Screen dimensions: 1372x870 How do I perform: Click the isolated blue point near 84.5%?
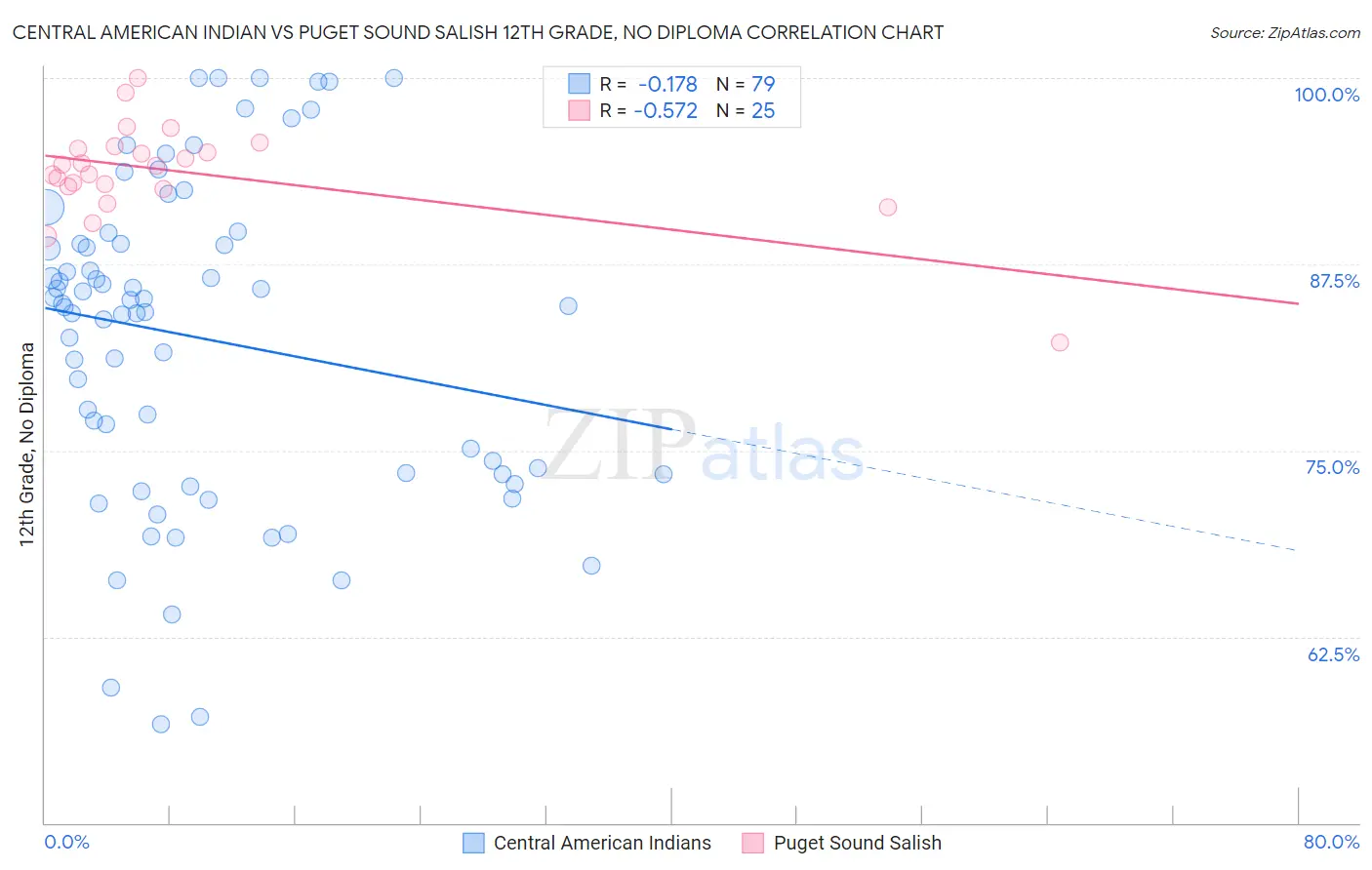pyautogui.click(x=568, y=306)
